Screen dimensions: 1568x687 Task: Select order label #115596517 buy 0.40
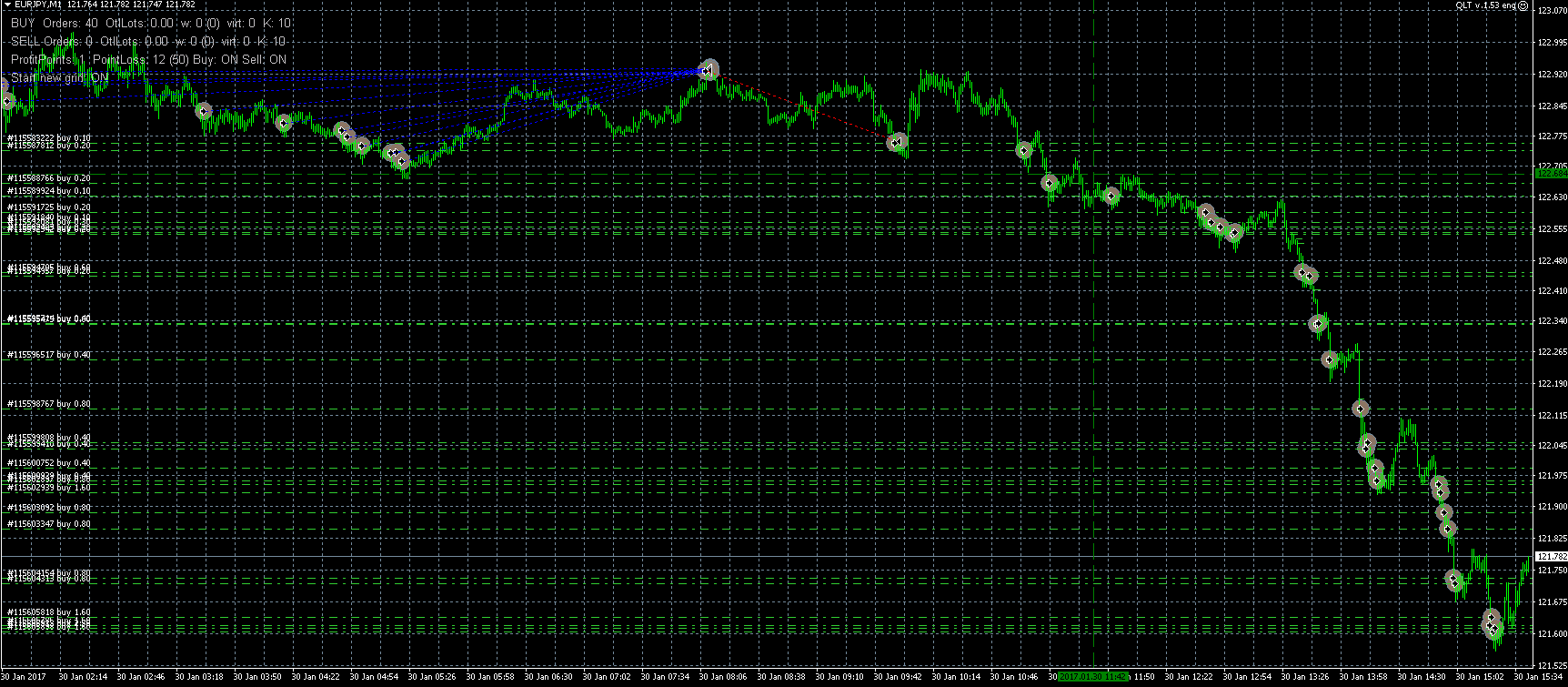click(49, 355)
